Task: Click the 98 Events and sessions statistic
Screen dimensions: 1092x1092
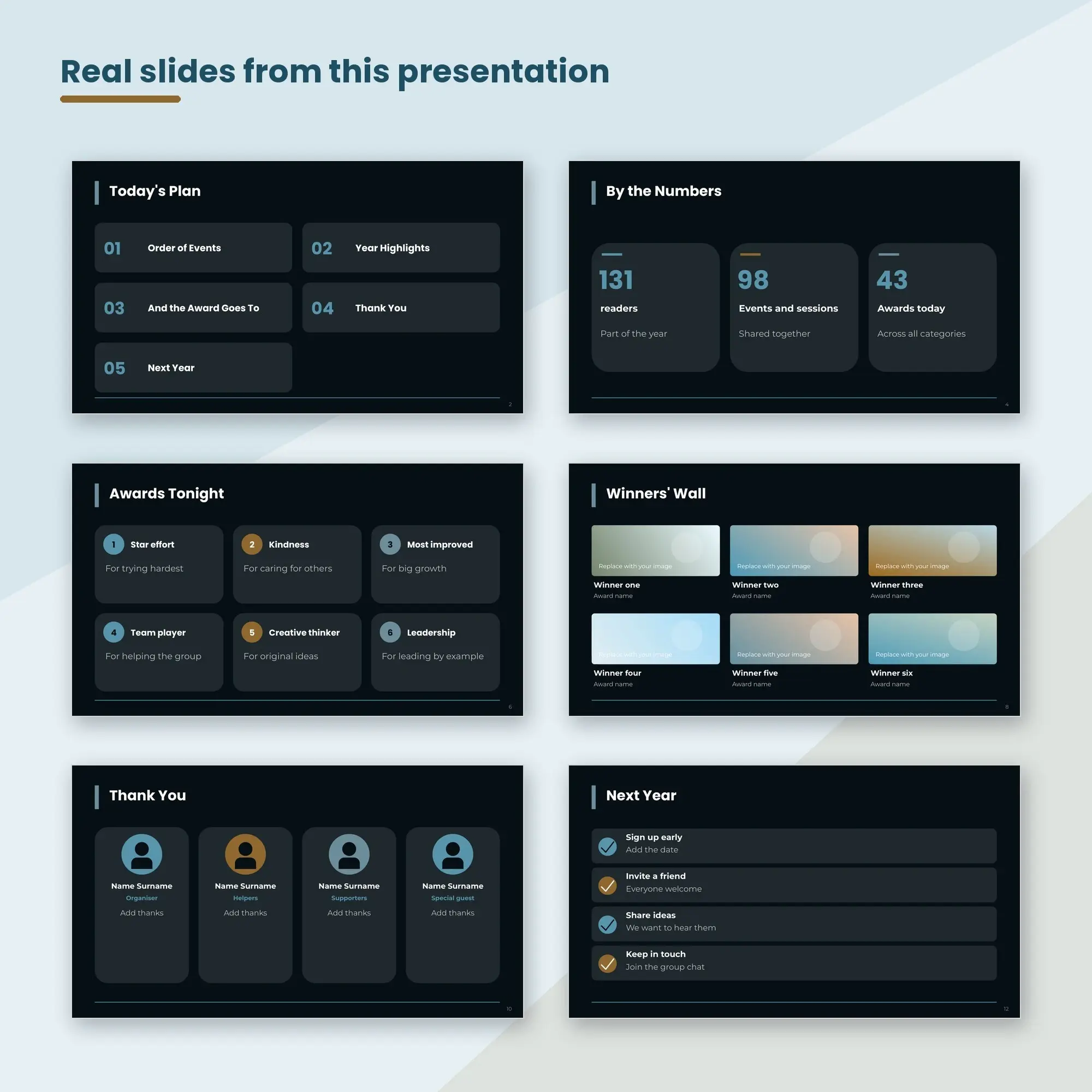Action: coord(794,307)
